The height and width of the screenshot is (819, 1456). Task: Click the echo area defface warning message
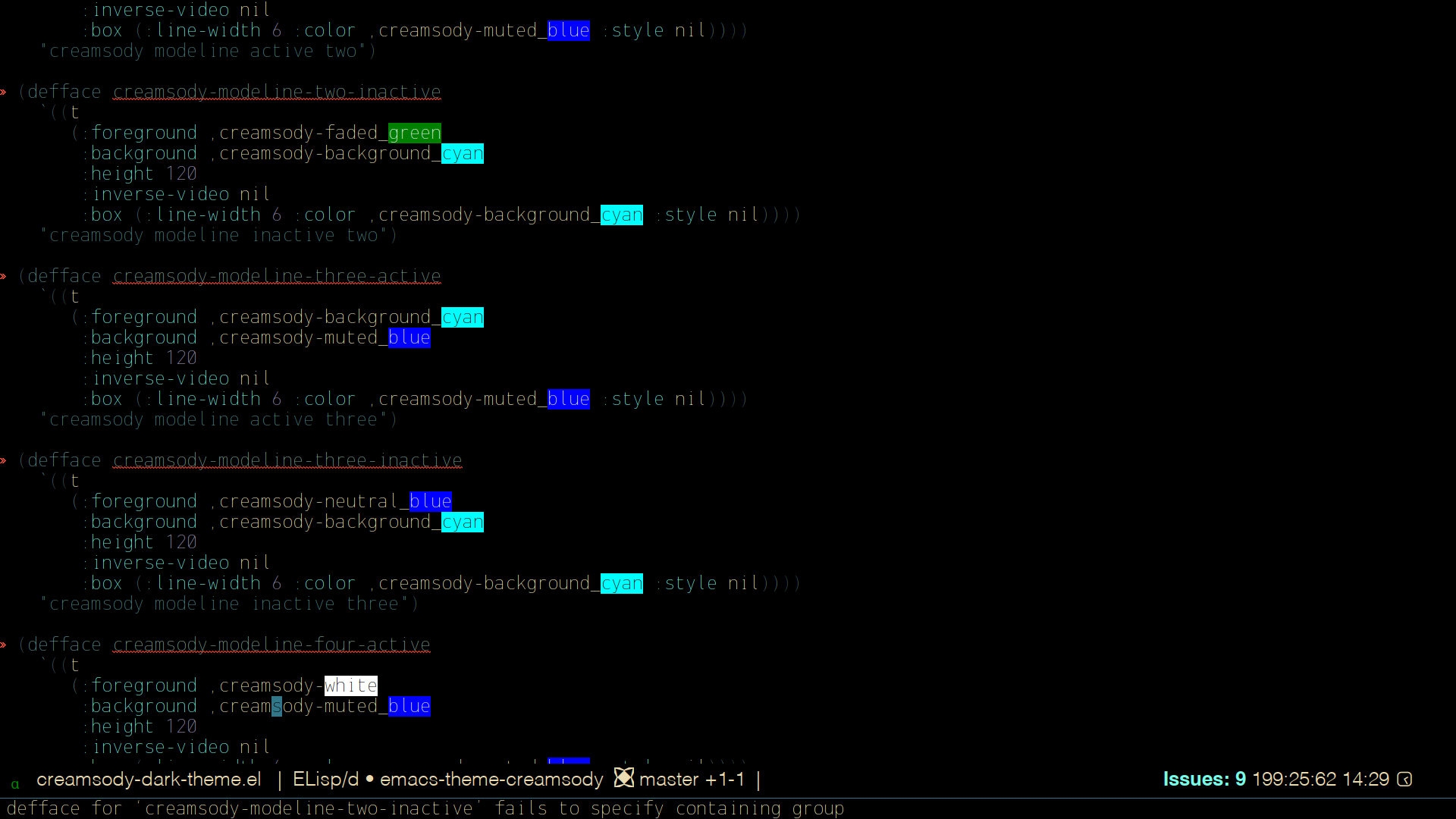[x=425, y=808]
